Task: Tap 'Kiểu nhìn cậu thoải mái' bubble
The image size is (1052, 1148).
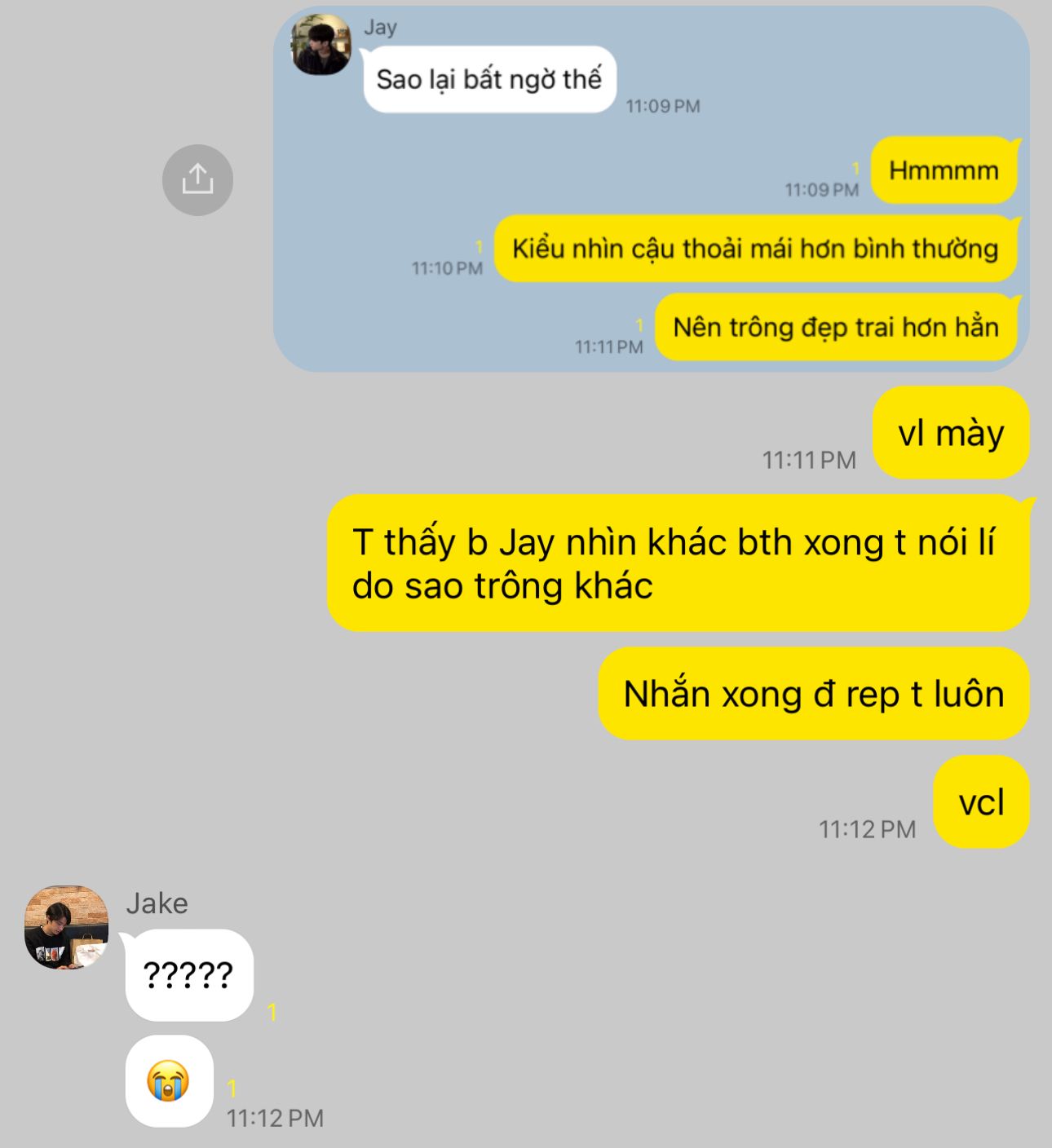Action: (x=756, y=249)
